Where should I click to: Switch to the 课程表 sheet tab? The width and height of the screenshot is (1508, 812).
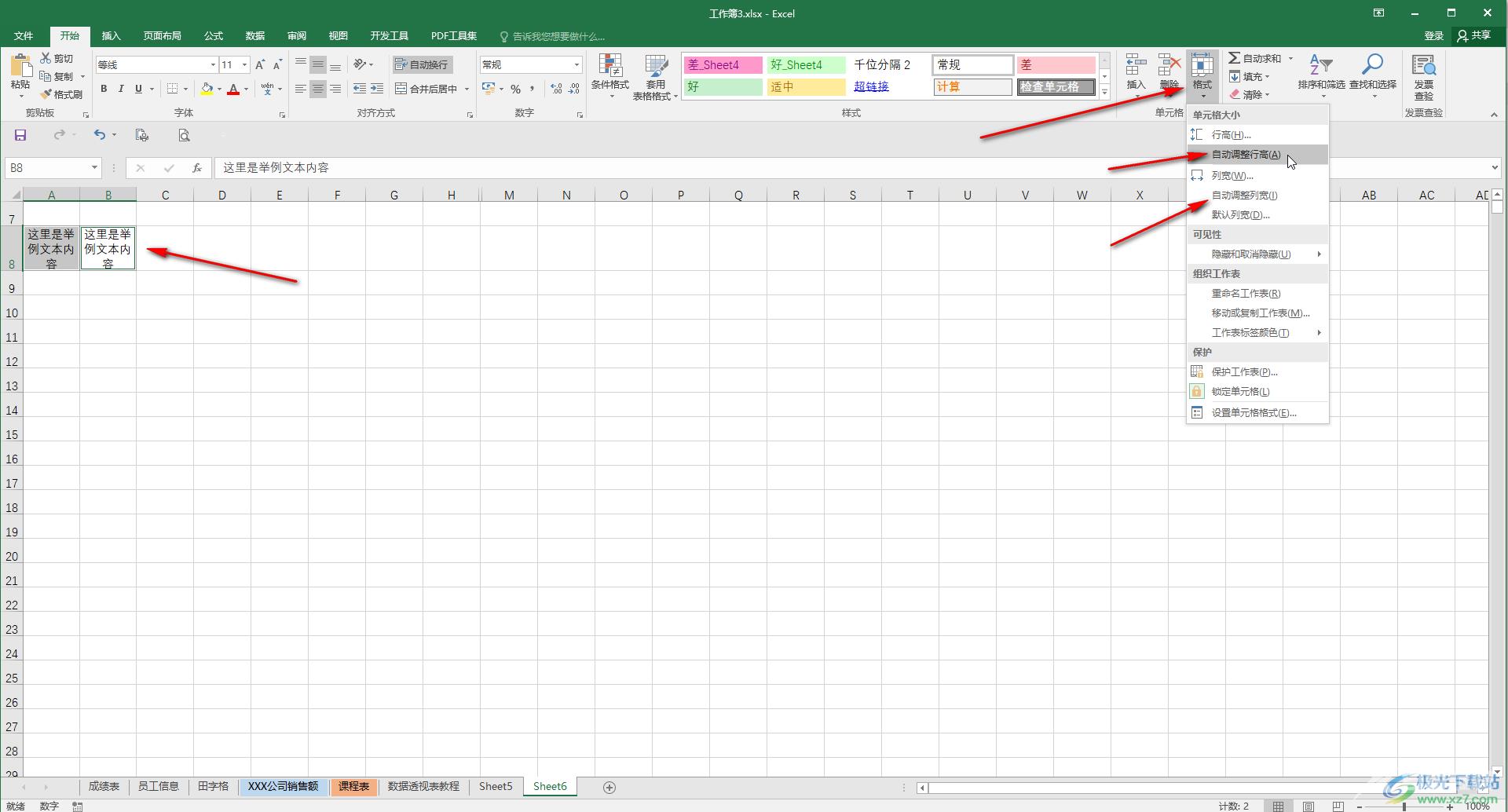[x=353, y=786]
